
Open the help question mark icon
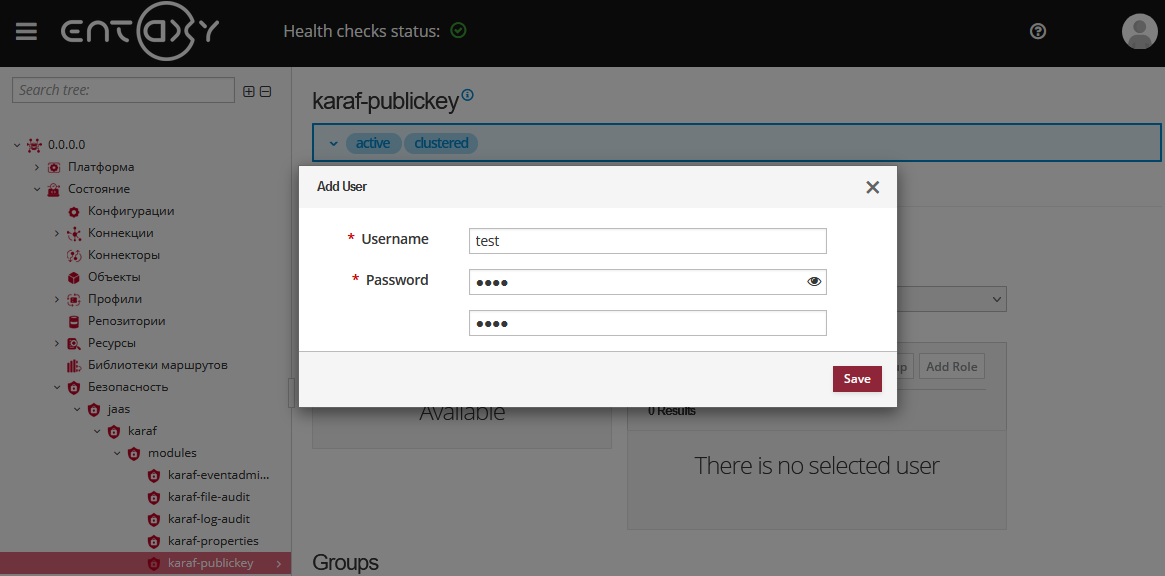1037,31
